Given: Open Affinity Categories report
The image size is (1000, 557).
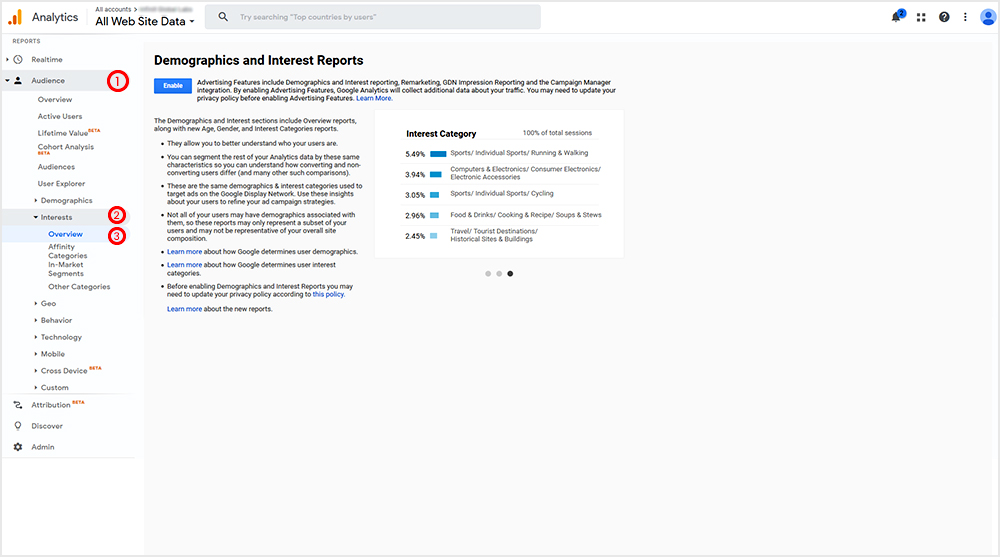Looking at the screenshot, I should [67, 251].
